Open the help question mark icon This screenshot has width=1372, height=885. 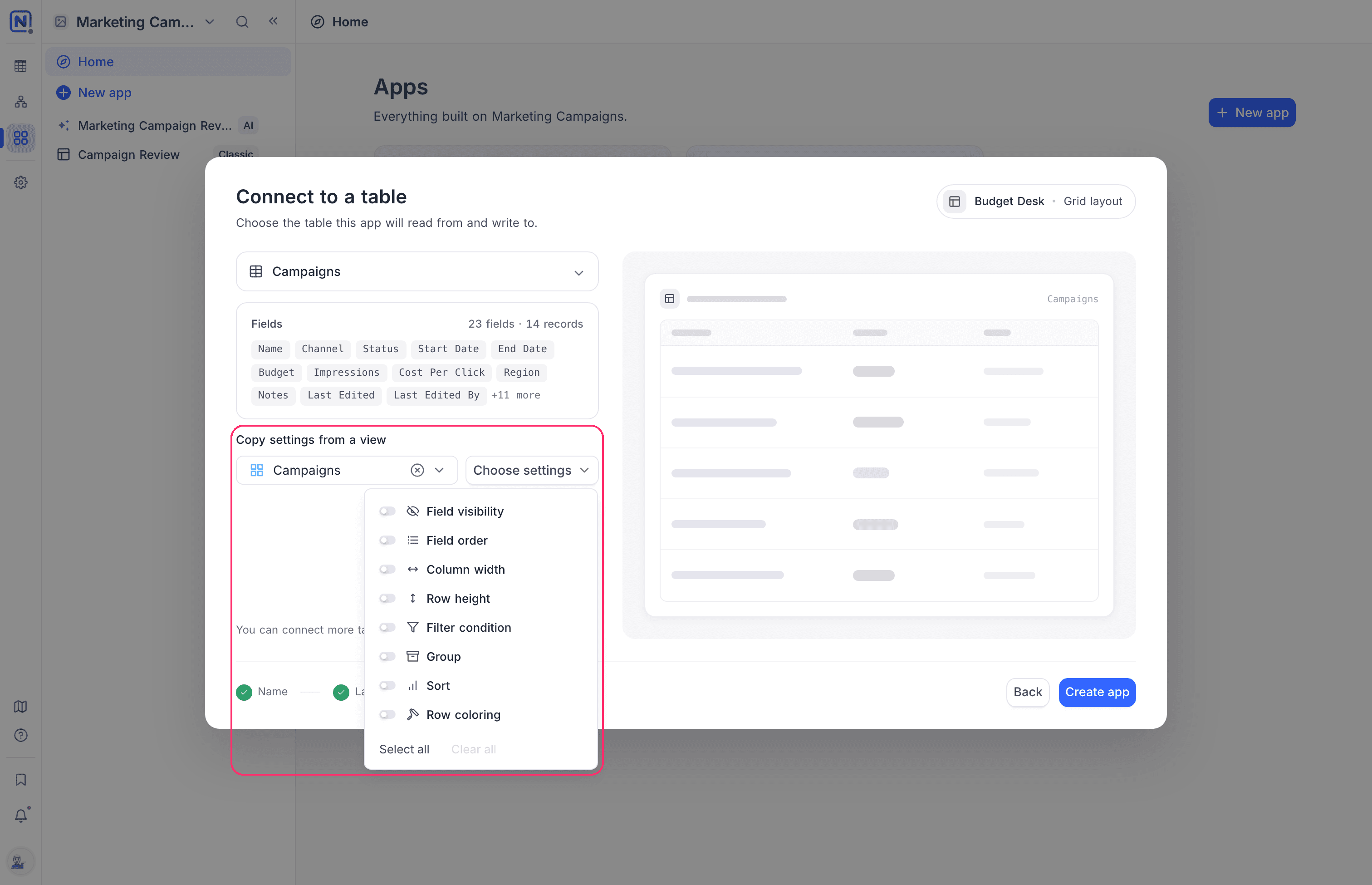[x=21, y=735]
